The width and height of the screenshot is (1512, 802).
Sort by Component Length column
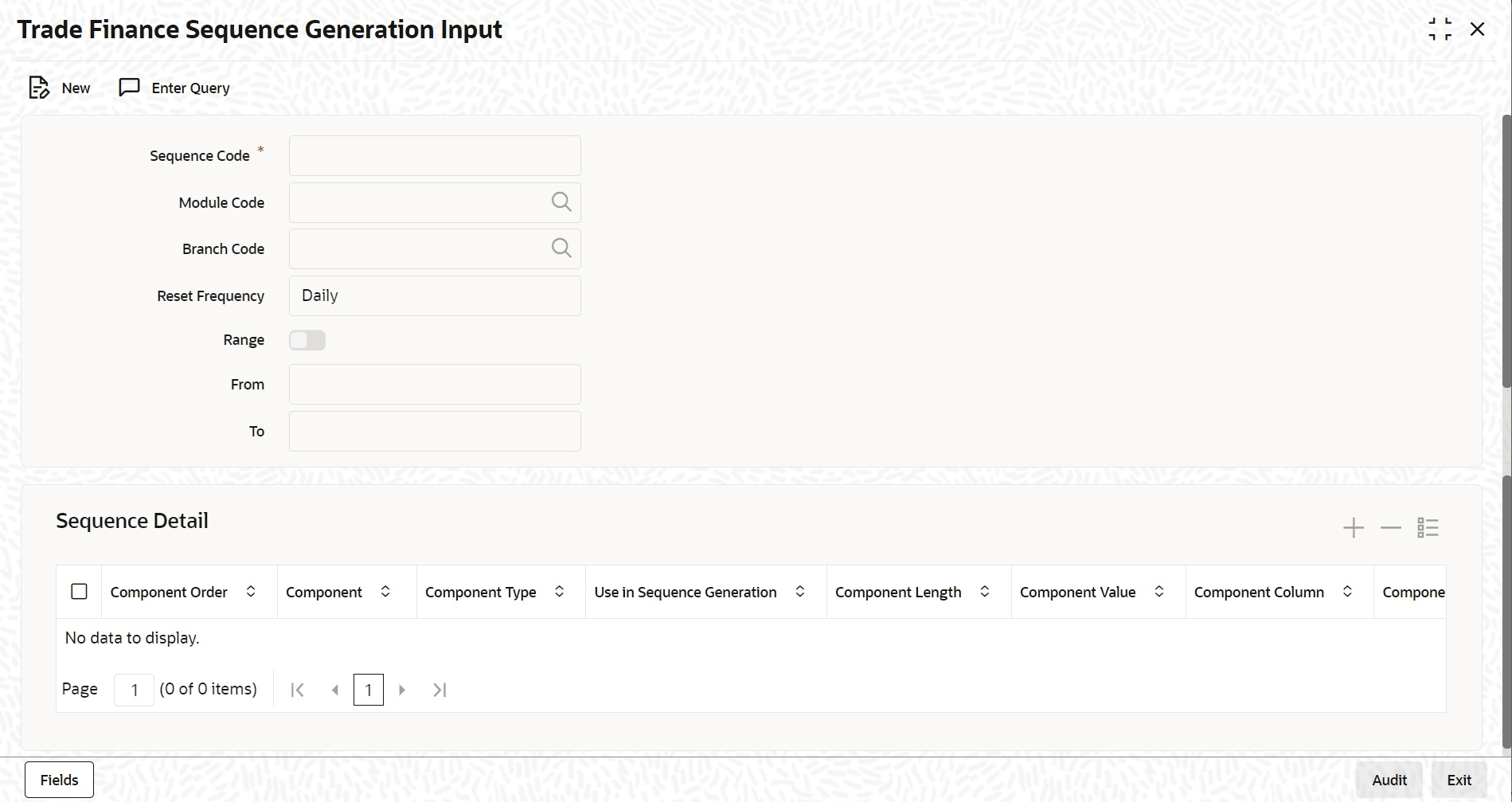[x=985, y=592]
